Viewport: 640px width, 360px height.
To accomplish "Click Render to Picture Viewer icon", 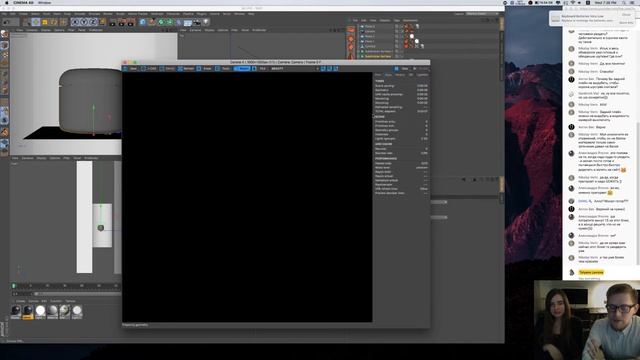I will point(122,22).
